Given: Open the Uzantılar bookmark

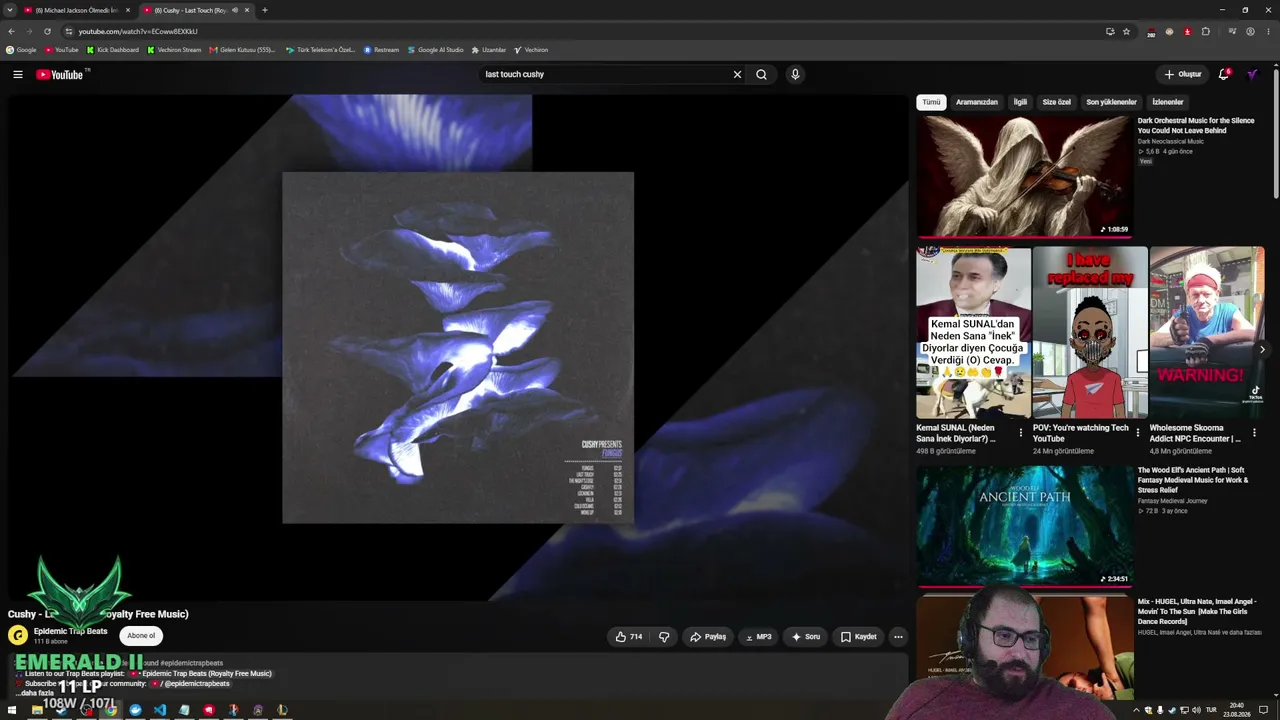Looking at the screenshot, I should (488, 50).
